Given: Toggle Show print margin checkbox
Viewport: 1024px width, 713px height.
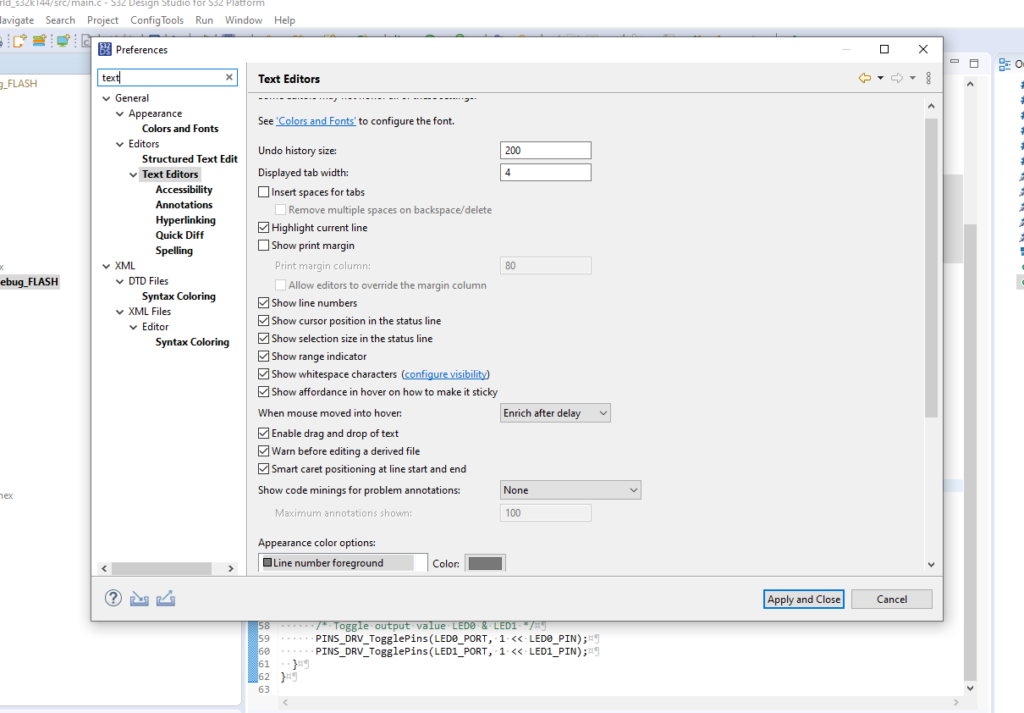Looking at the screenshot, I should pyautogui.click(x=264, y=245).
